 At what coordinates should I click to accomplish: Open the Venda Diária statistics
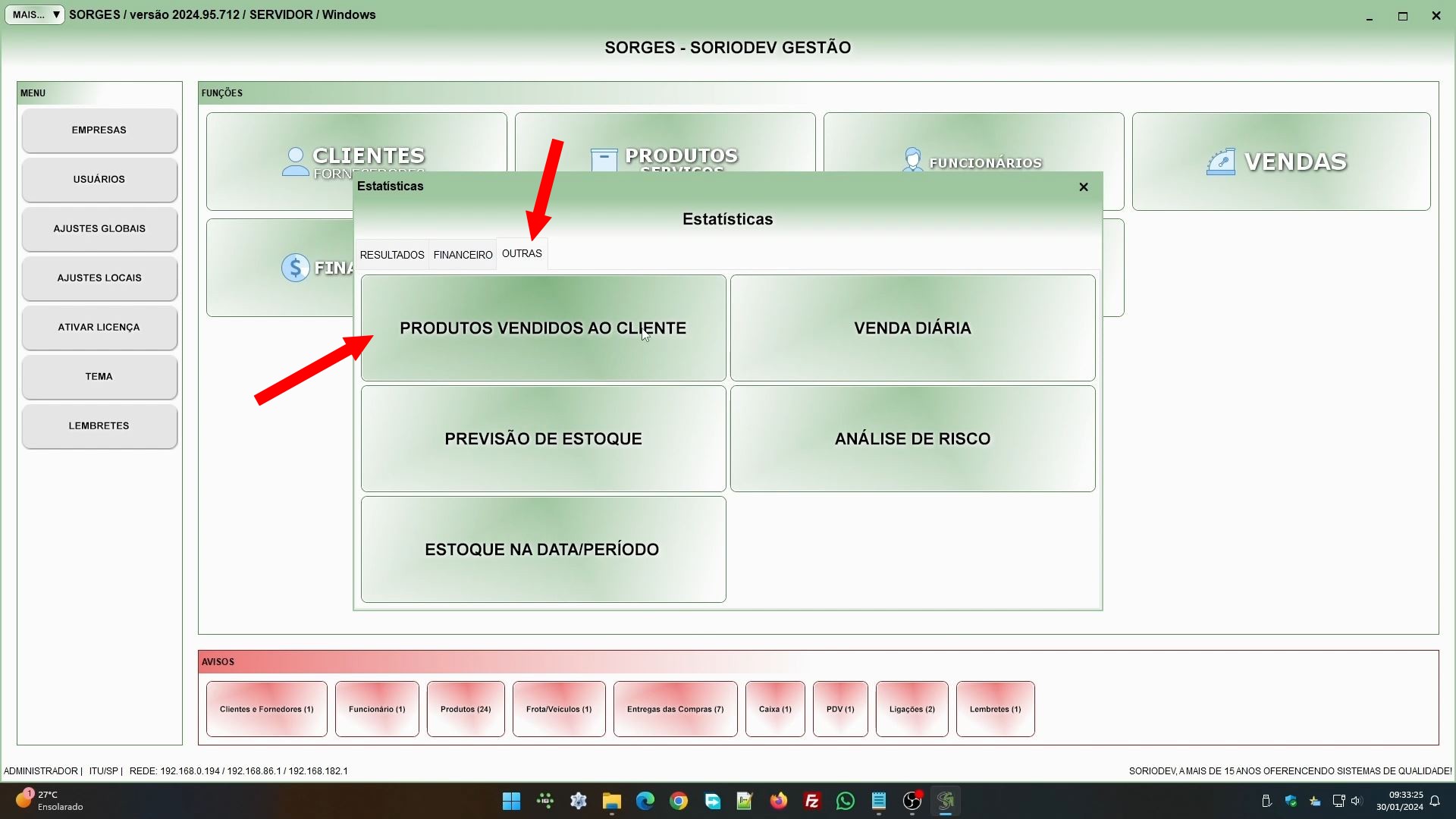click(912, 328)
